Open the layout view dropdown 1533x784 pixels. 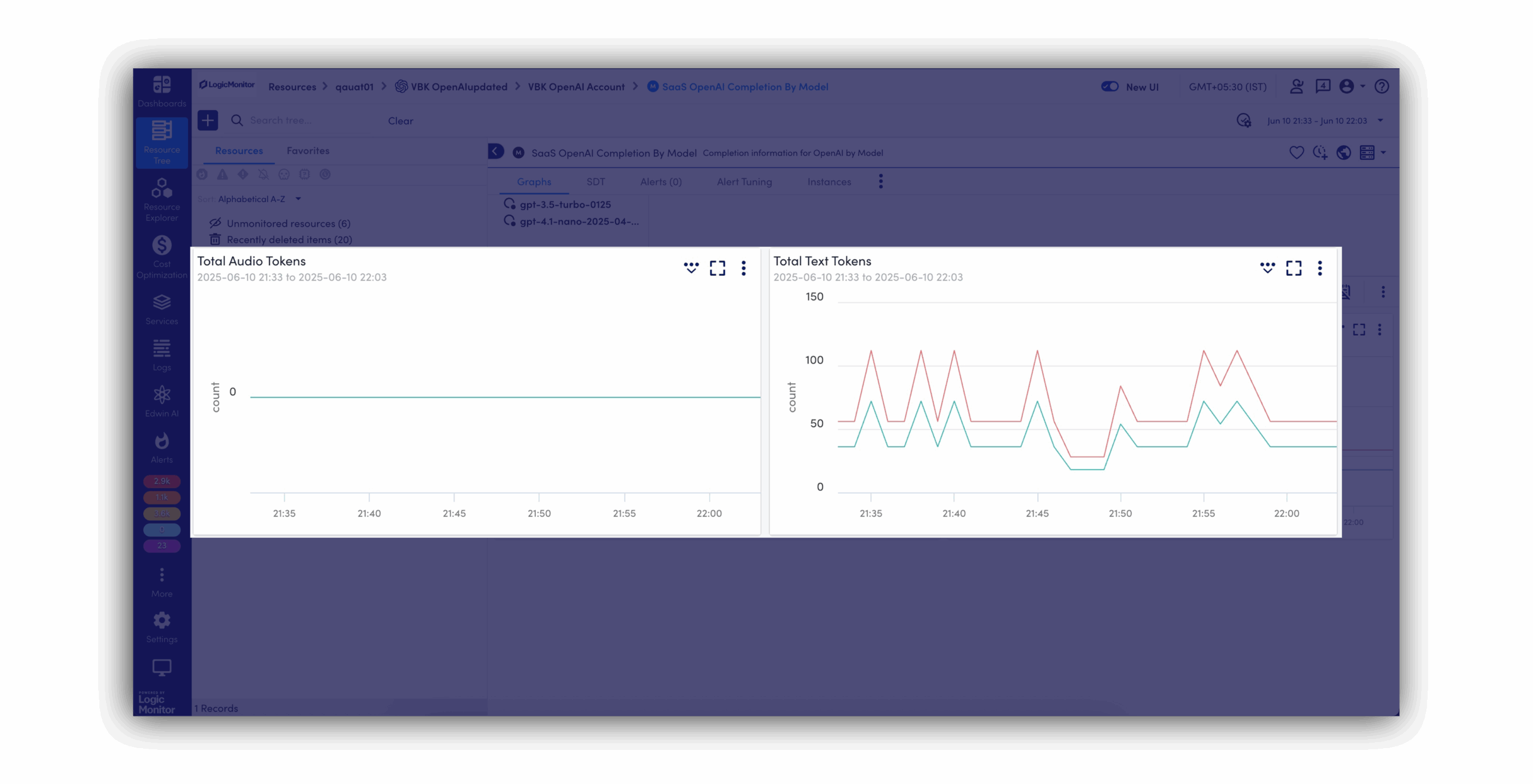1373,153
